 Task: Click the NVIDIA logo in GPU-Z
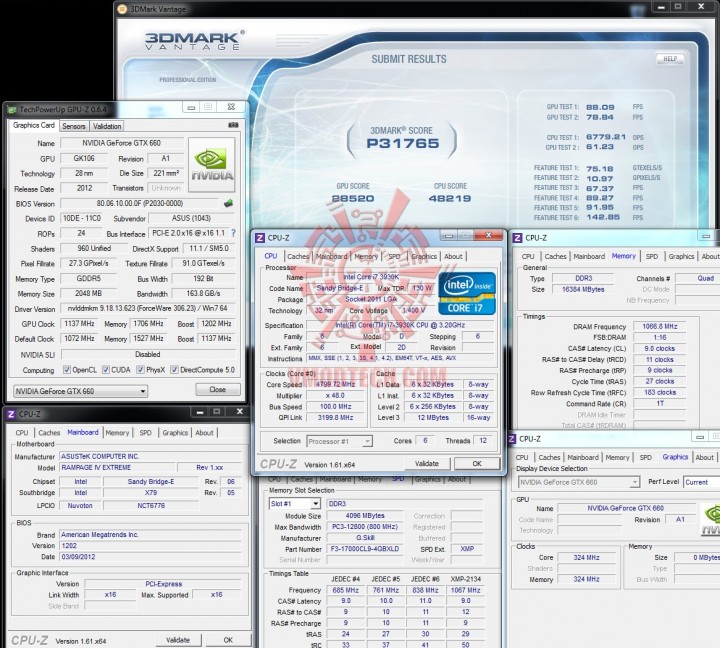[212, 165]
